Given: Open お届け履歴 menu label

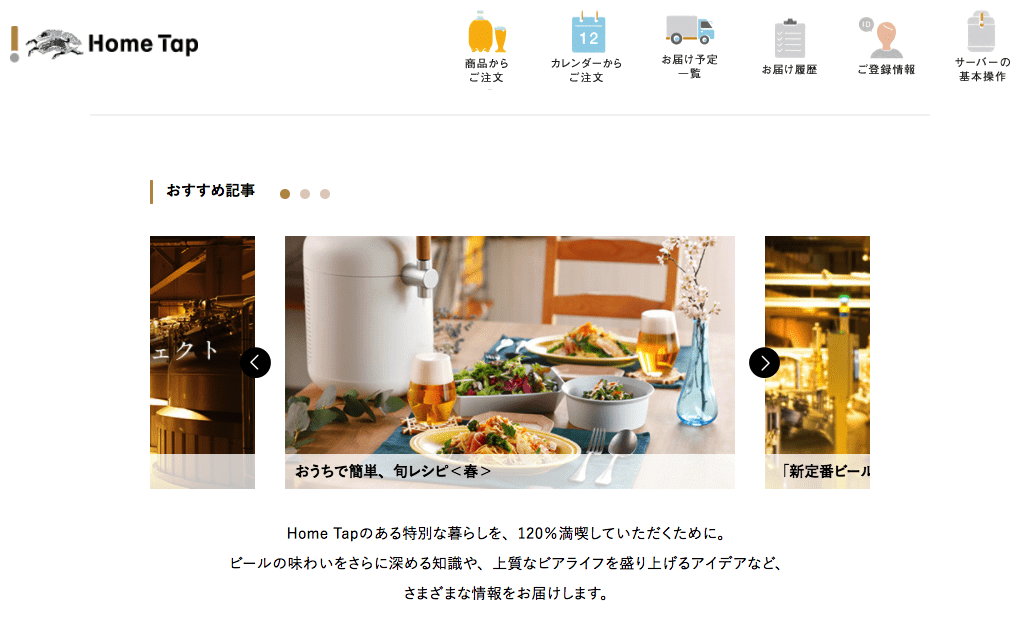Looking at the screenshot, I should 790,69.
